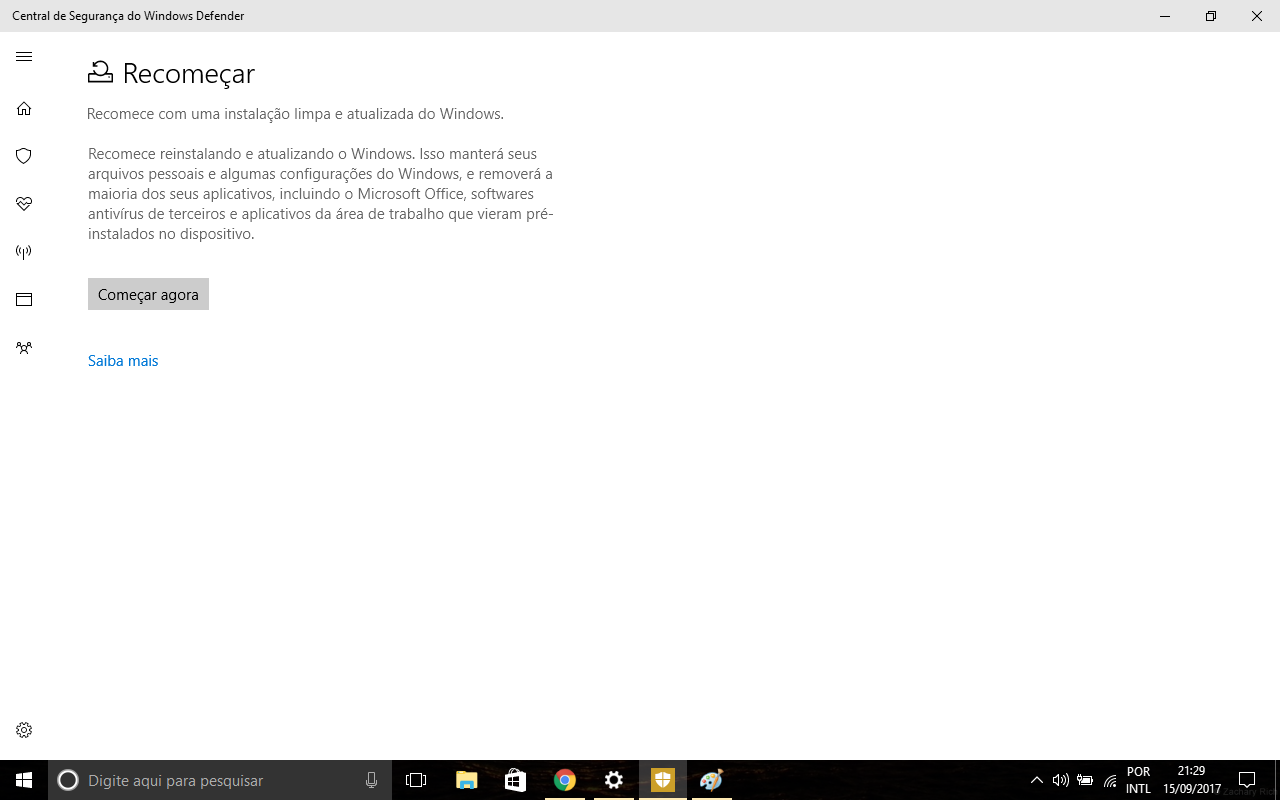1280x800 pixels.
Task: Close the Windows Defender window
Action: click(1257, 16)
